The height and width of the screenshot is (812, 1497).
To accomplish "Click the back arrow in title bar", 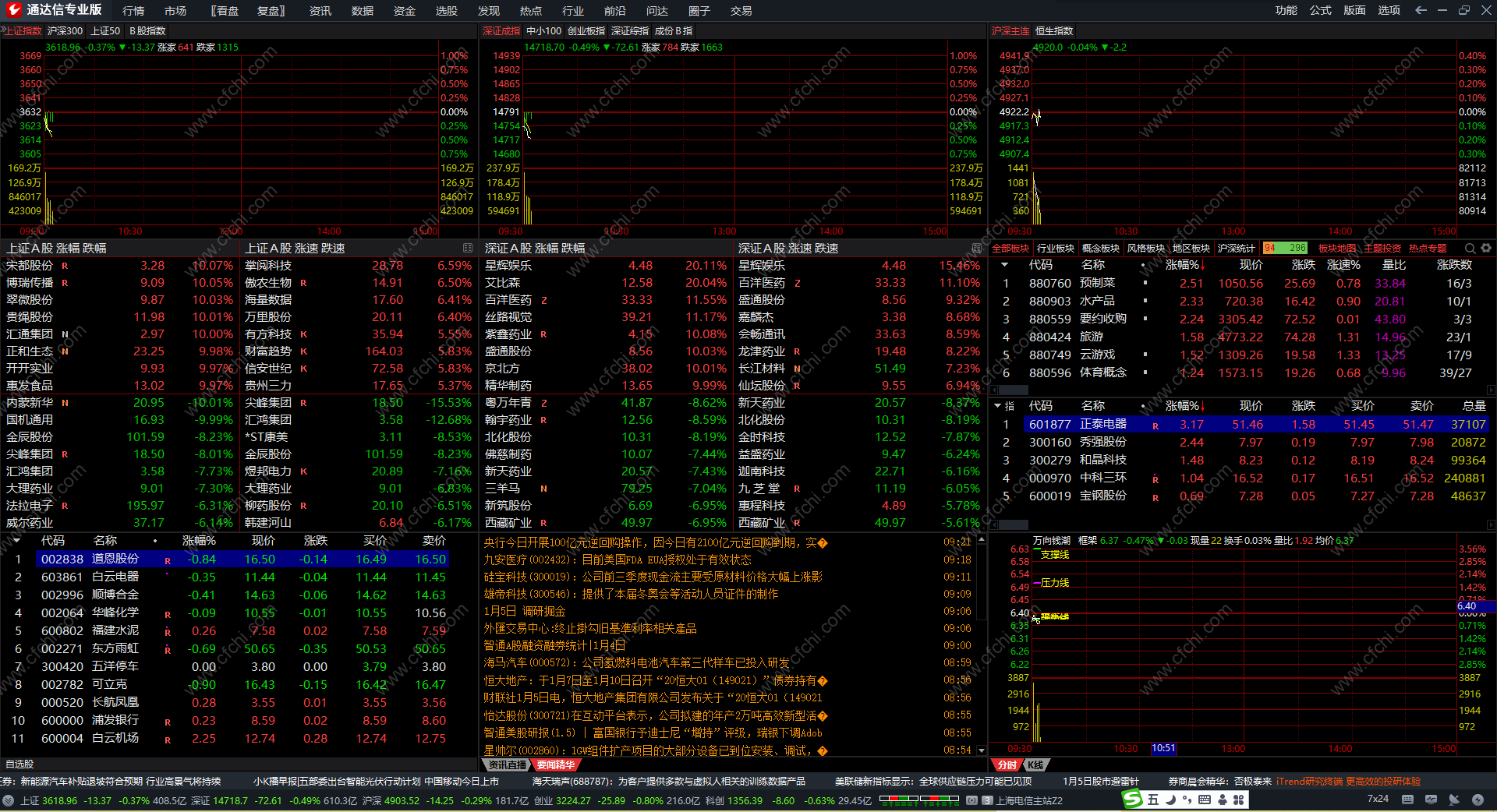I will pyautogui.click(x=1421, y=10).
